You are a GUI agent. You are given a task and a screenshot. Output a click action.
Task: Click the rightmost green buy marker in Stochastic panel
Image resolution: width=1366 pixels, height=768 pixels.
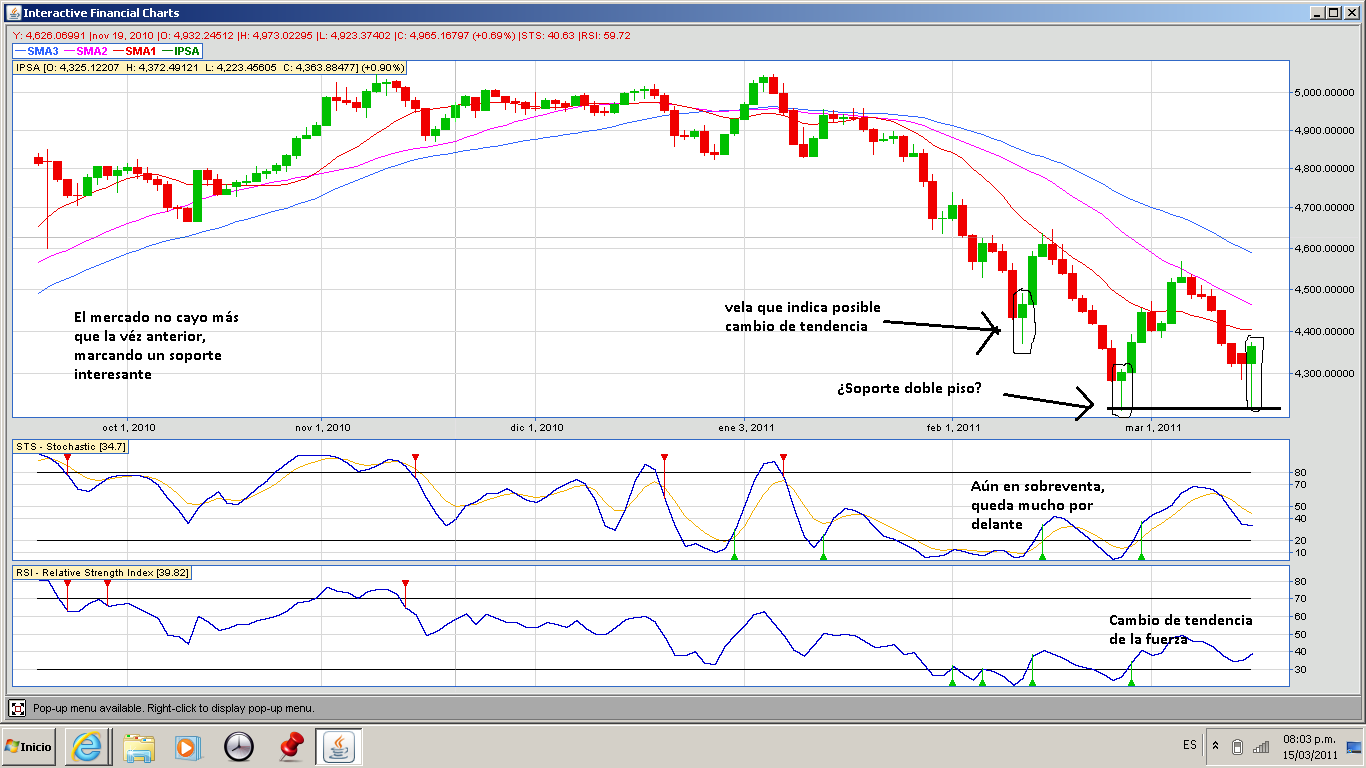[1141, 555]
